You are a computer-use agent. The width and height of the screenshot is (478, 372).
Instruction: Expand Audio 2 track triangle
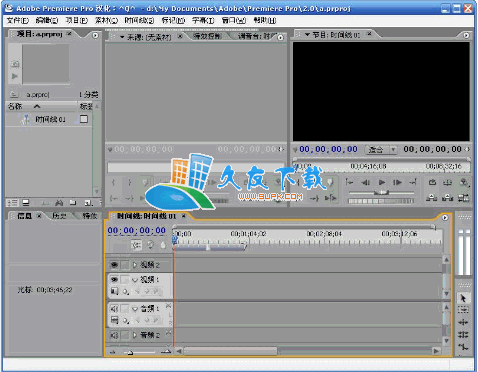pyautogui.click(x=135, y=335)
